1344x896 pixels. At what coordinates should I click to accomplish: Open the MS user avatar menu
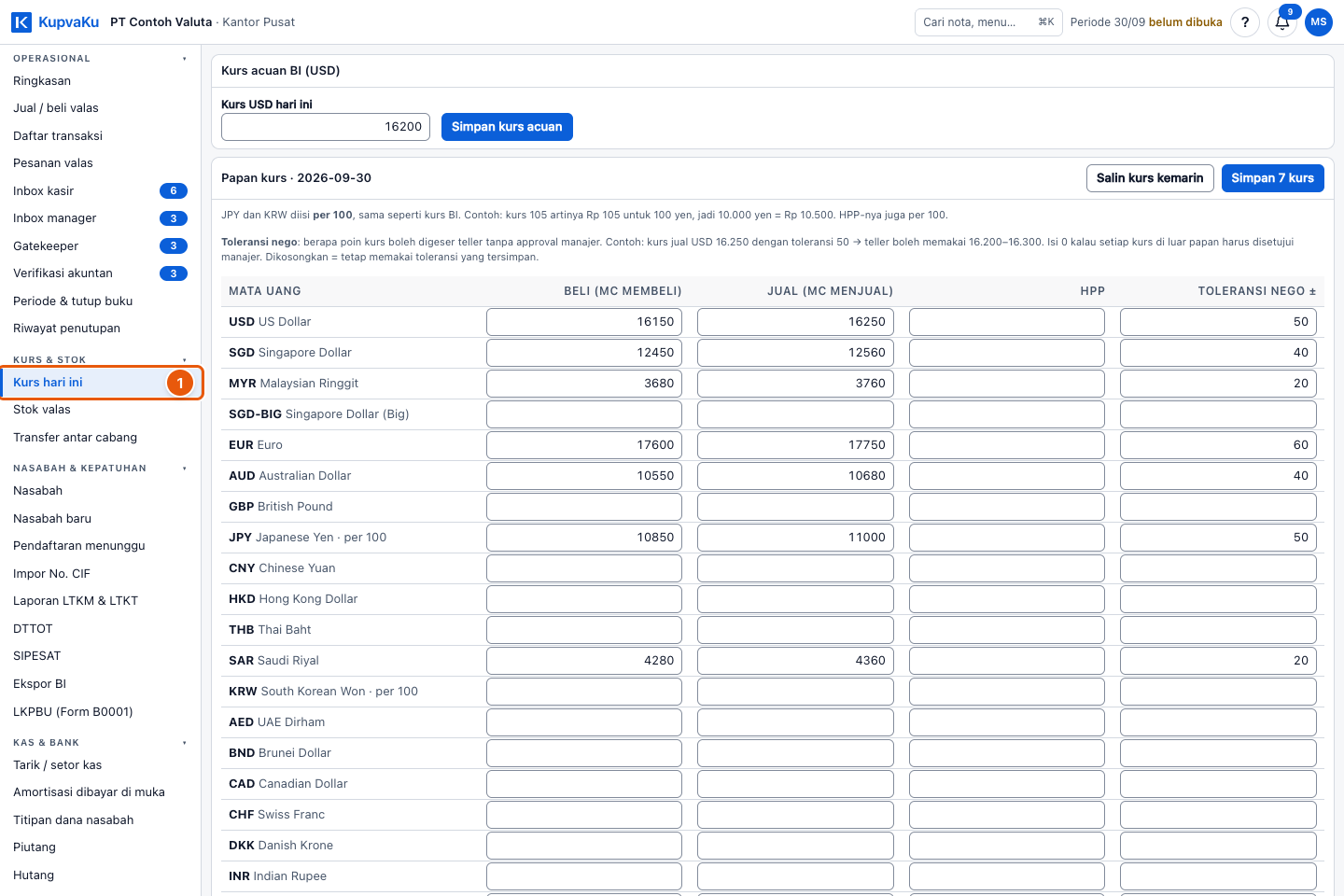(x=1319, y=22)
